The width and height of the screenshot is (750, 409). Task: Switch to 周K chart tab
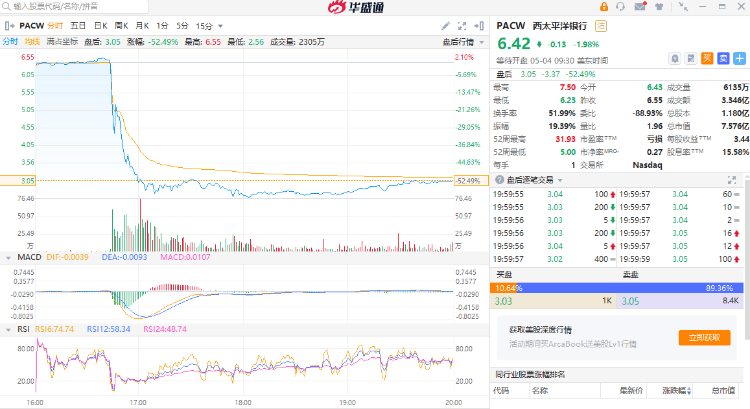point(121,26)
